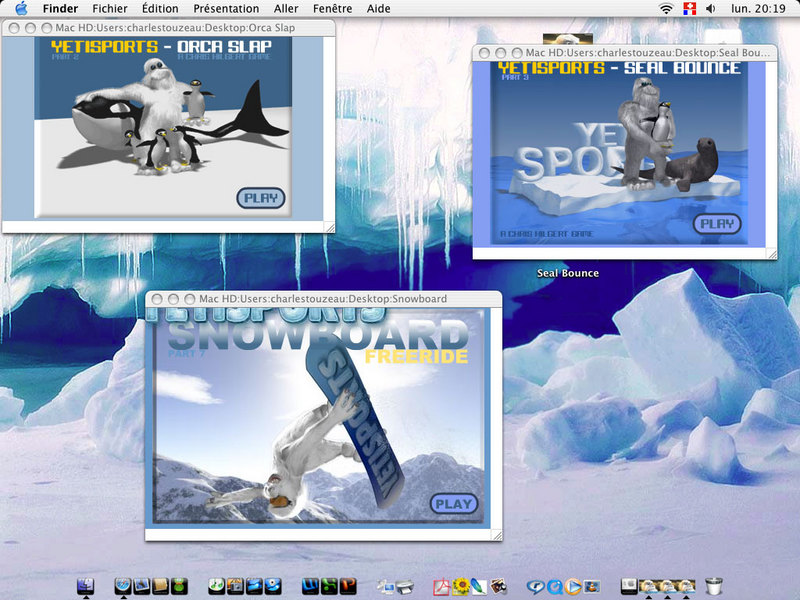Click the Snowboard window title bar
This screenshot has height=600, width=800.
pyautogui.click(x=323, y=299)
